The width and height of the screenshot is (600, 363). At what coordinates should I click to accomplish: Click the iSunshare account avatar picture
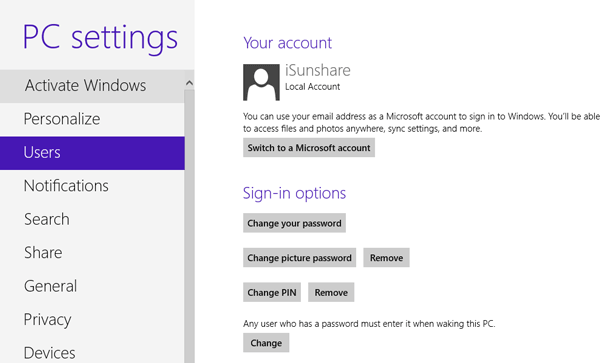coord(261,82)
